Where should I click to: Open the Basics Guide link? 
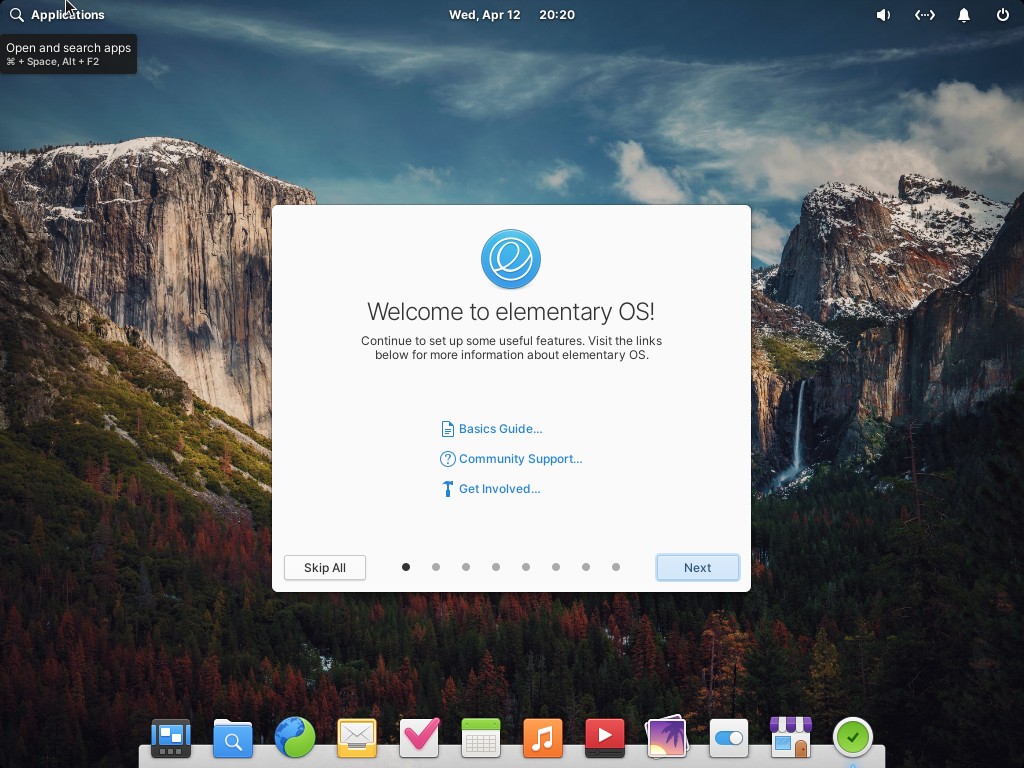pyautogui.click(x=492, y=428)
